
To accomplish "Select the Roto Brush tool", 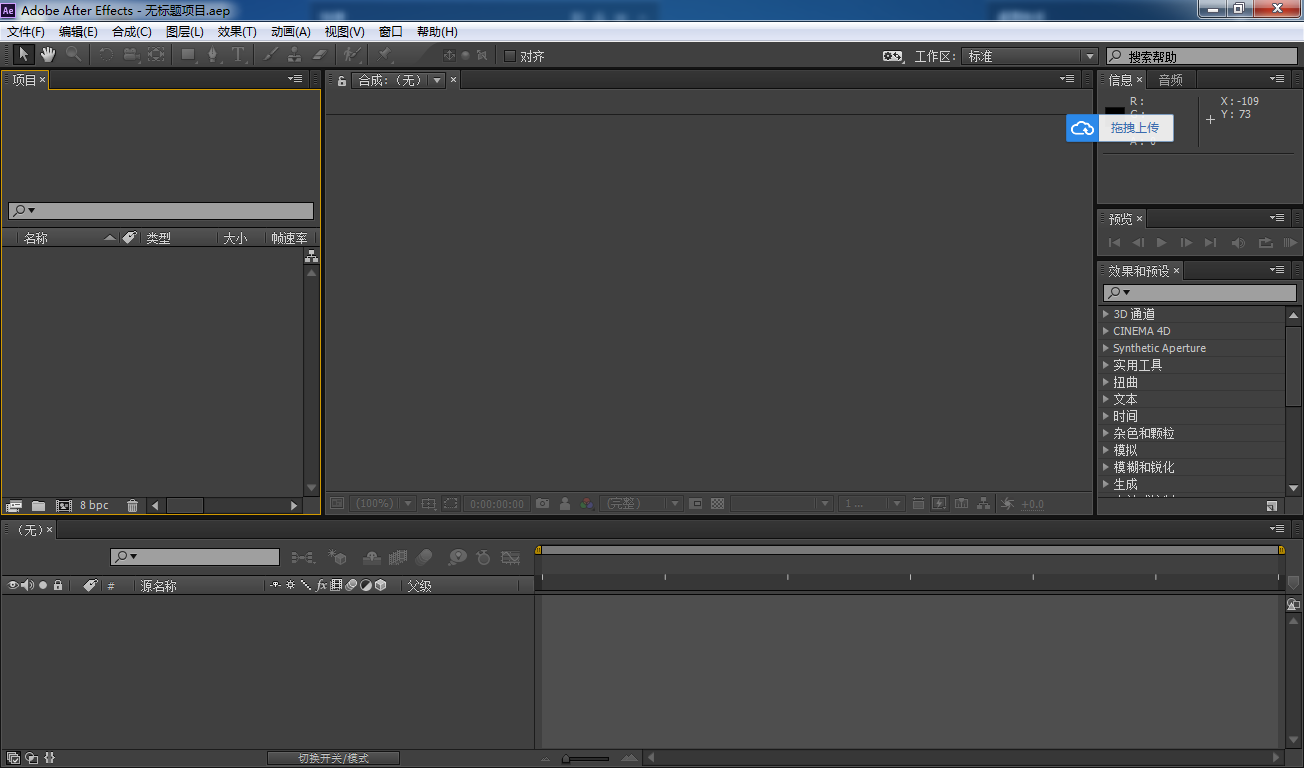I will point(352,55).
